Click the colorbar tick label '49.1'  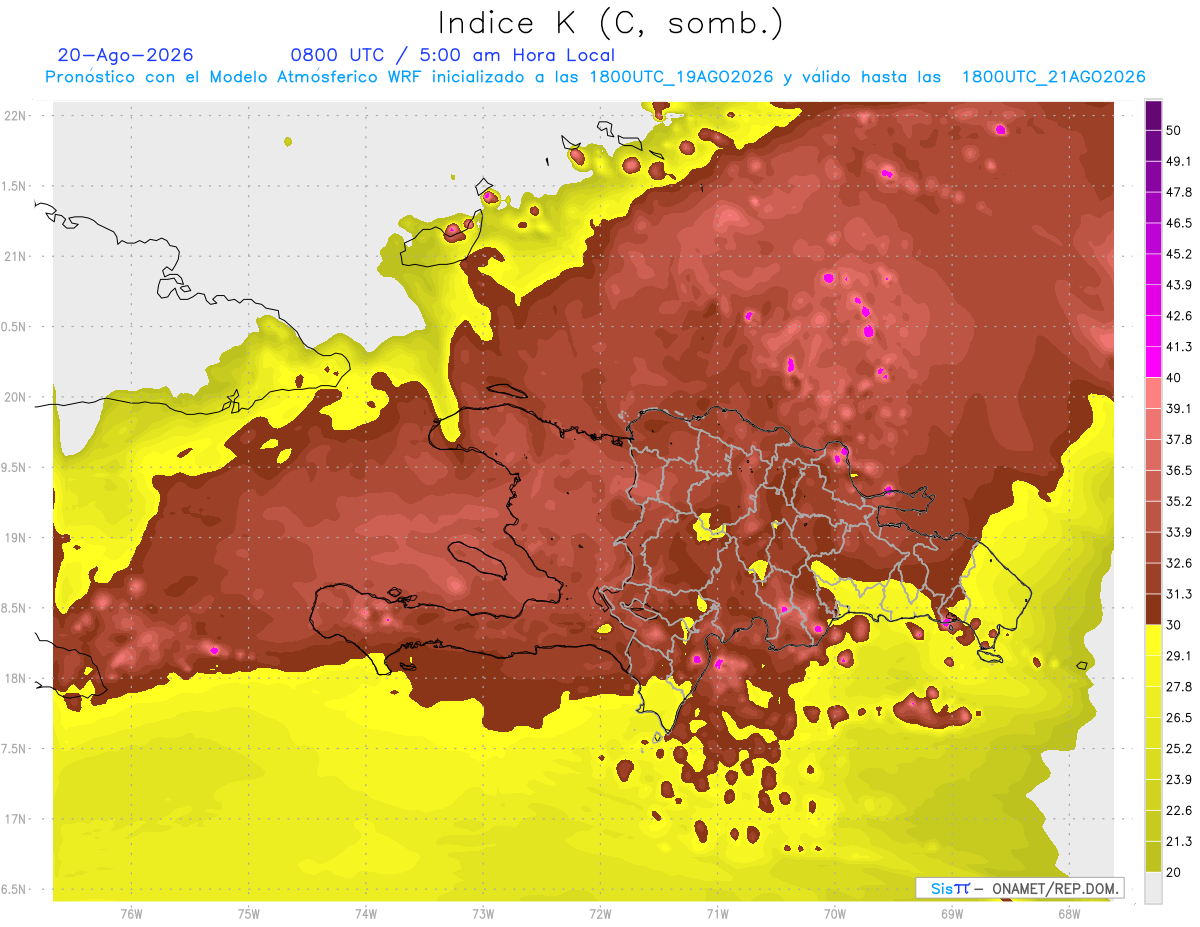coord(1179,162)
